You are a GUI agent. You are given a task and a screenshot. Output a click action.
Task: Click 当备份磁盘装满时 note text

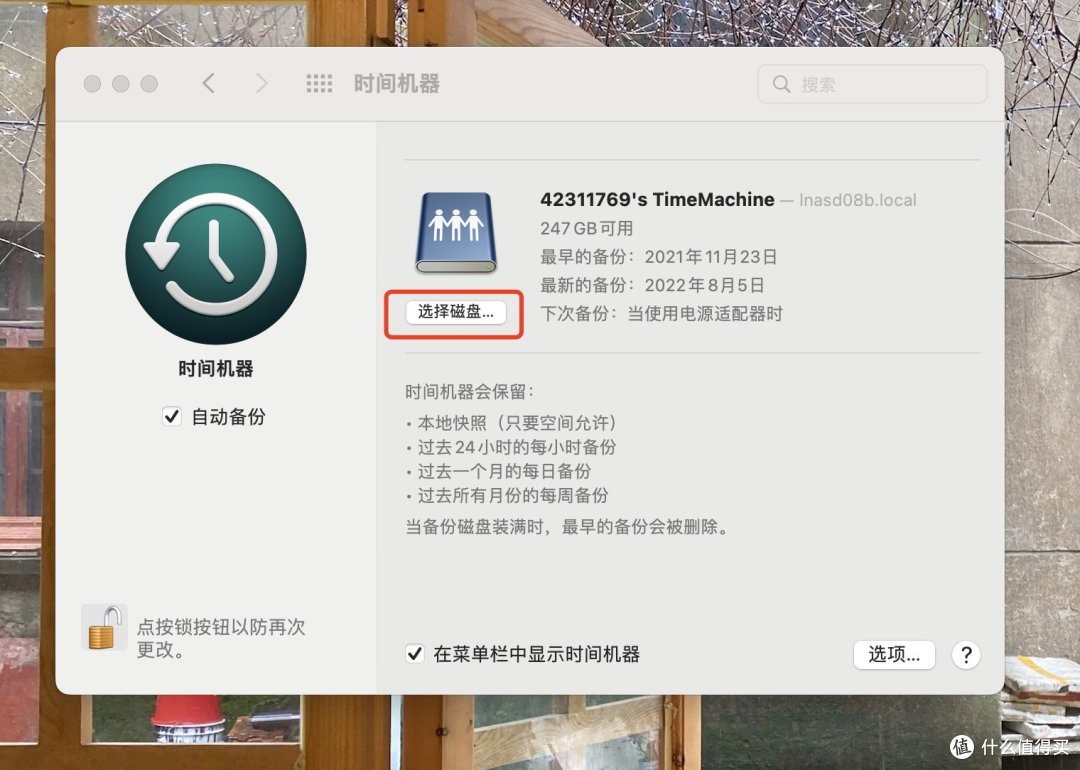point(566,527)
